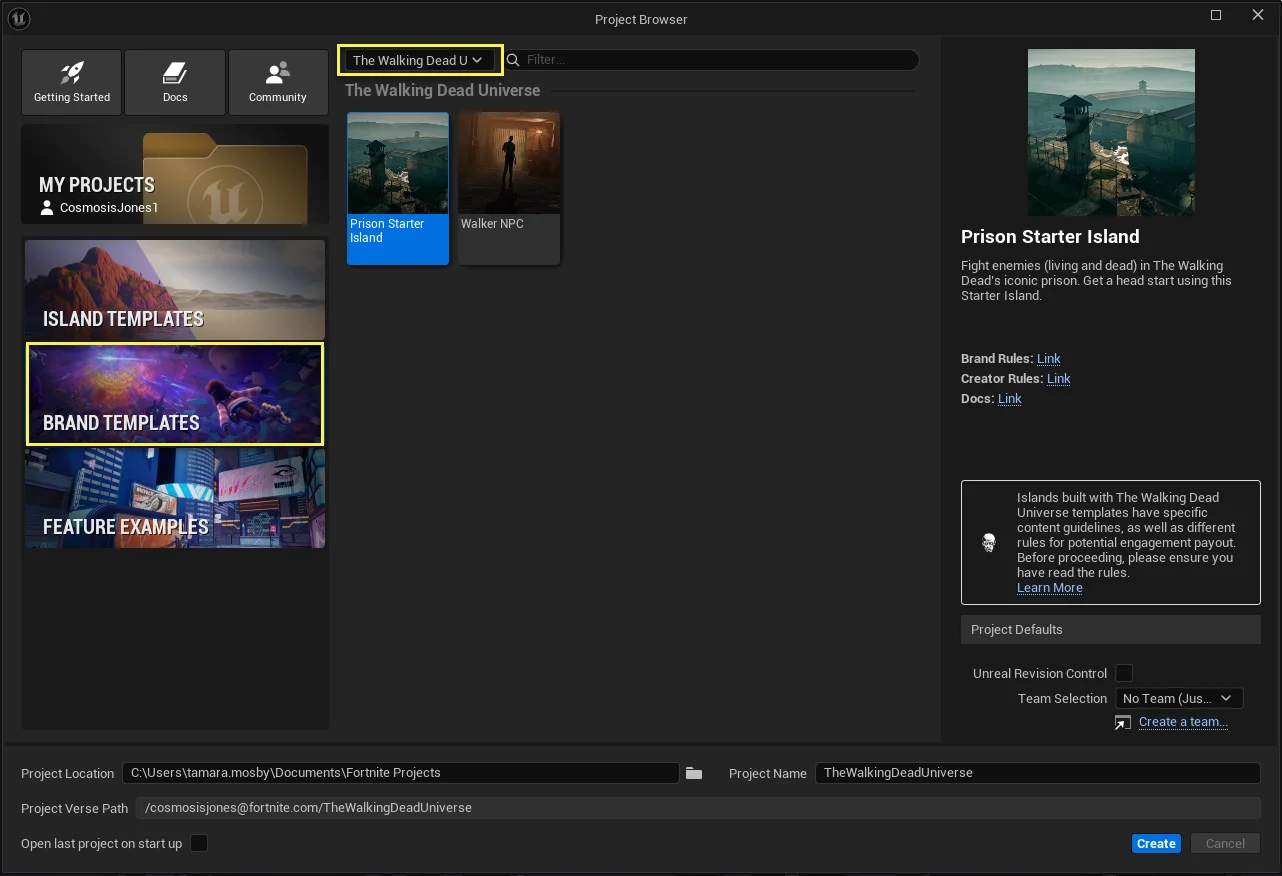Click the Project Name field
Viewport: 1282px width, 876px height.
point(1038,773)
